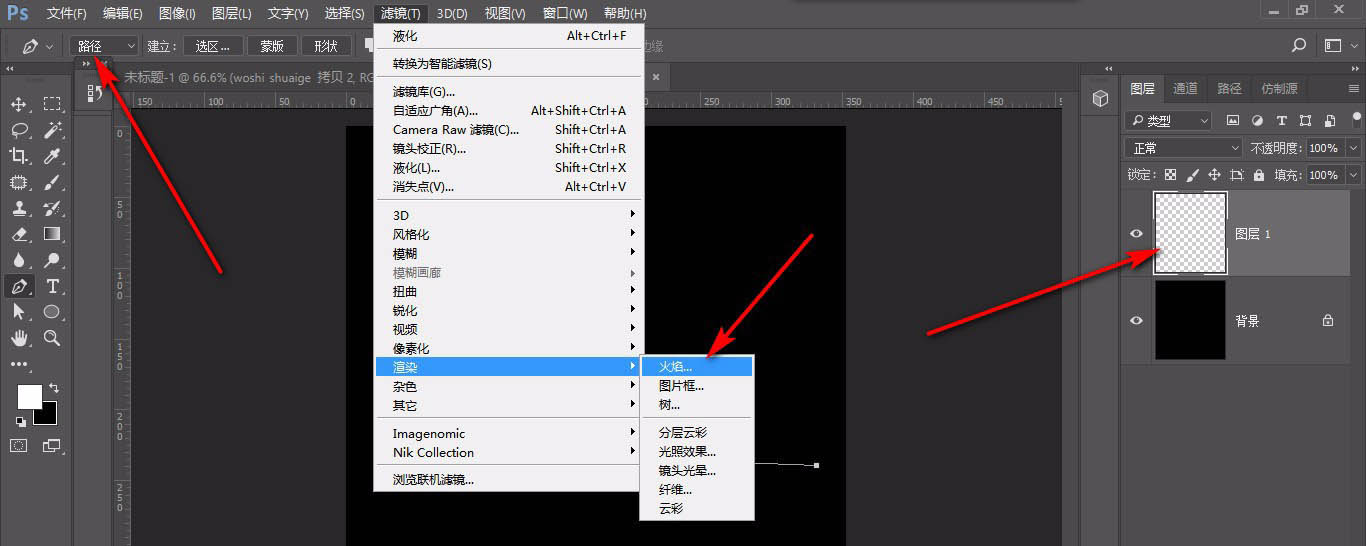Toggle Quick Mask mode
1366x546 pixels.
point(18,446)
